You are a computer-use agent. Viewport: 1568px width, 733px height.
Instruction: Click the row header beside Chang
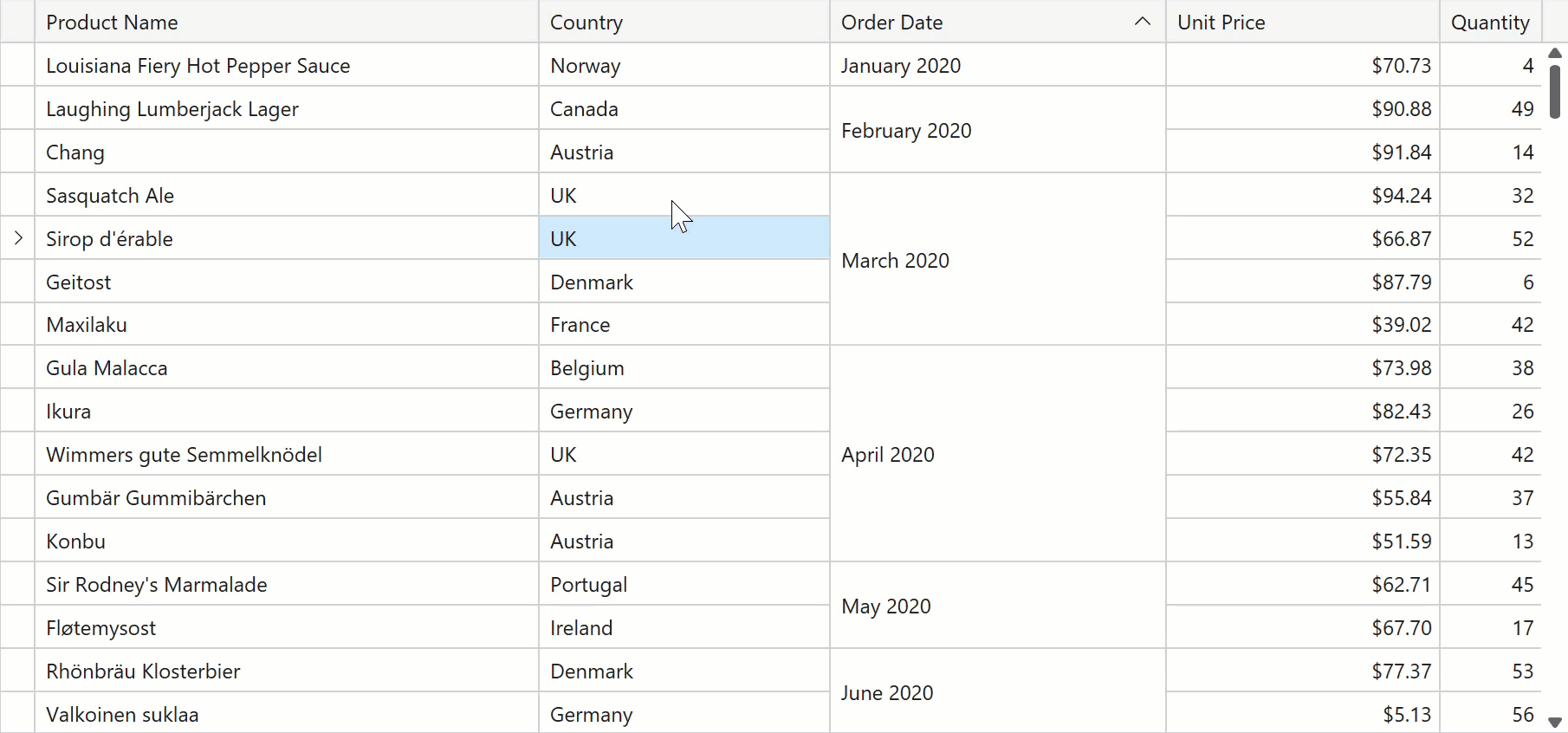coord(17,152)
